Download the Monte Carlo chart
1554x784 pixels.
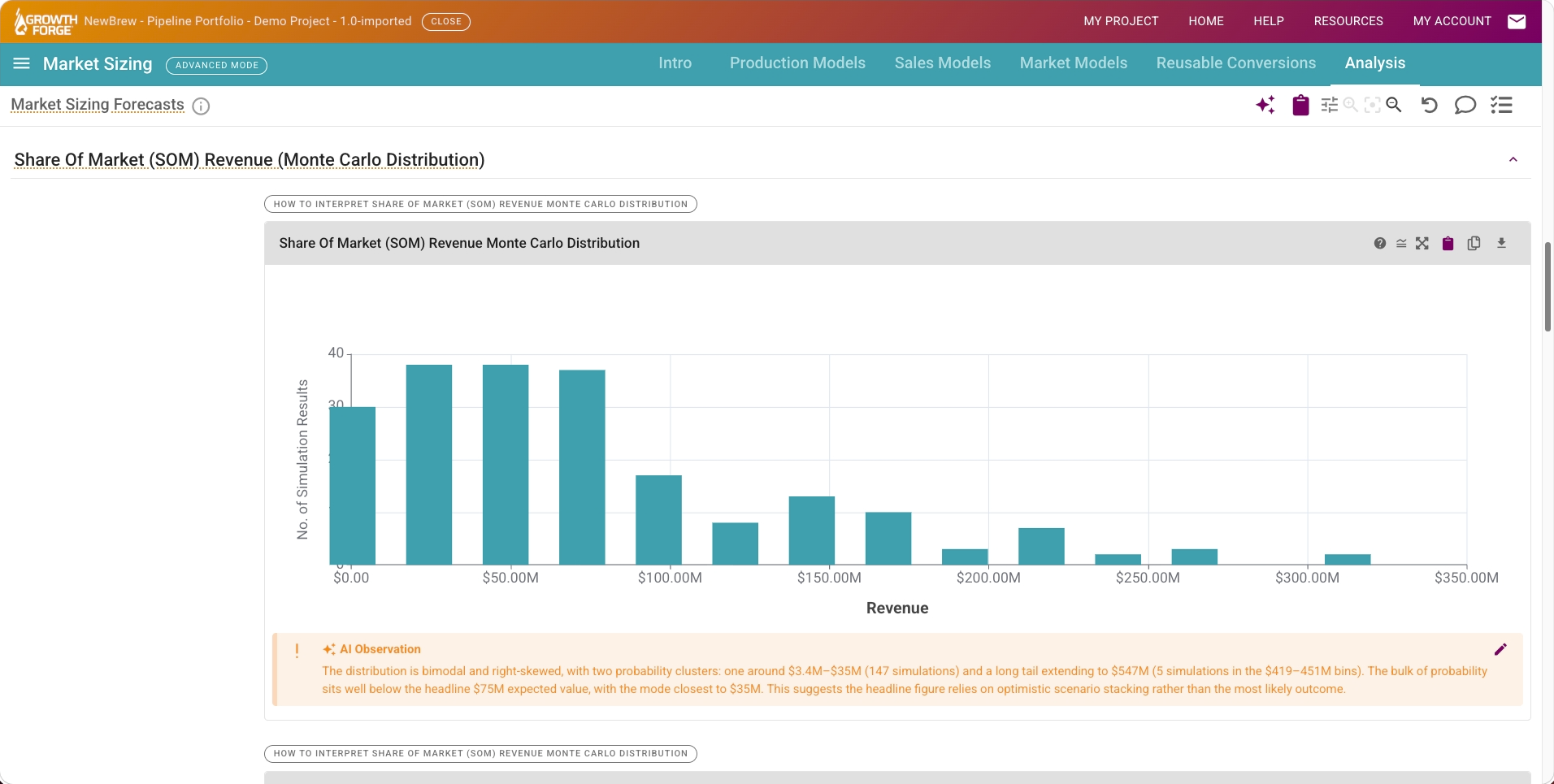tap(1501, 243)
